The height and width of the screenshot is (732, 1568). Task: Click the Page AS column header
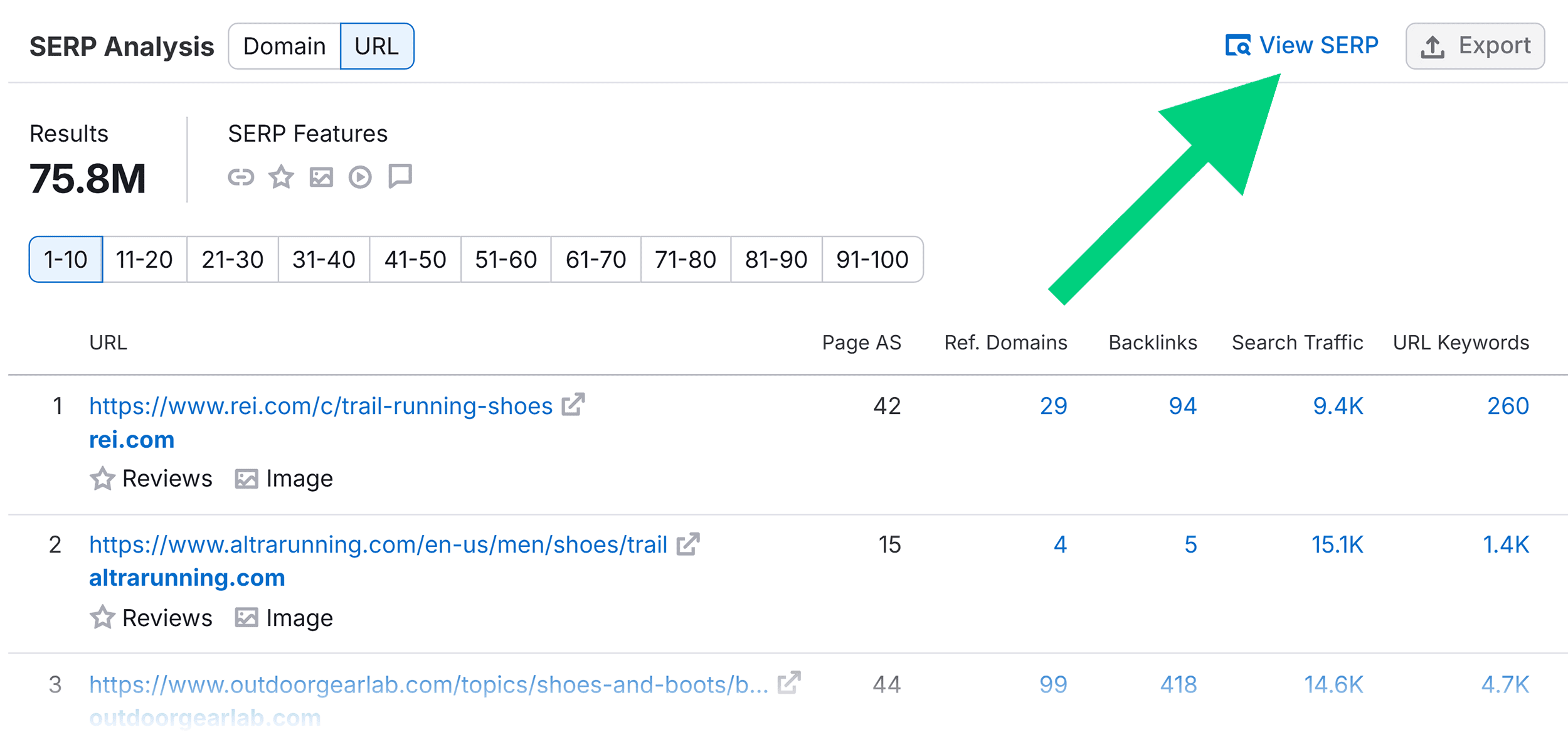coord(861,342)
